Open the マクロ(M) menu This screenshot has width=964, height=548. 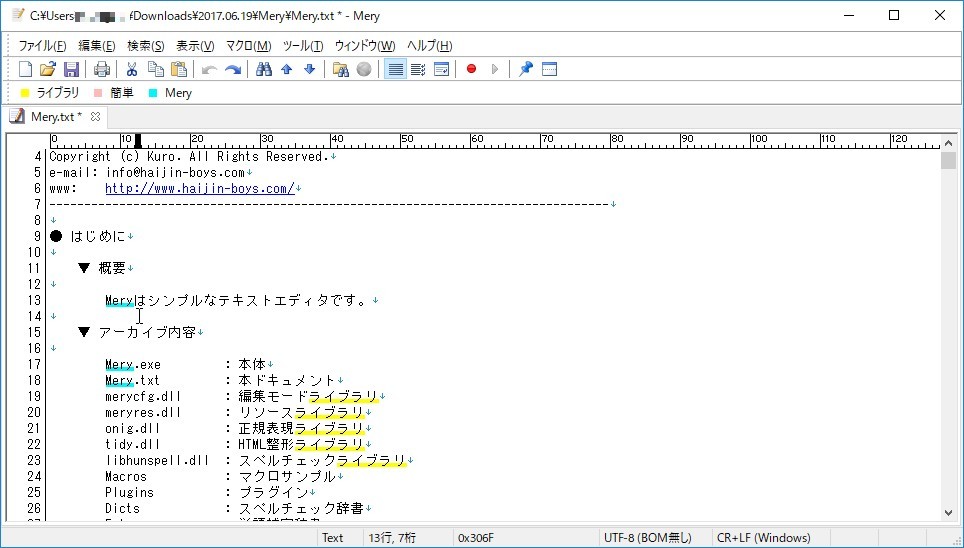tap(248, 46)
